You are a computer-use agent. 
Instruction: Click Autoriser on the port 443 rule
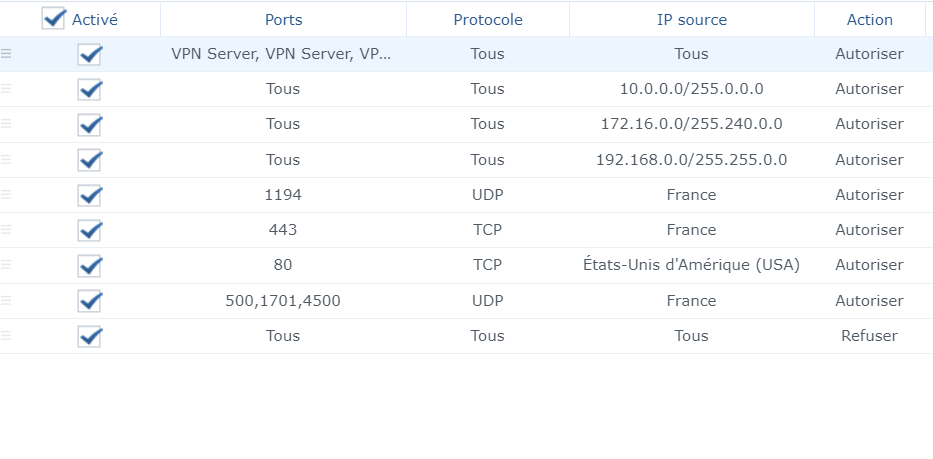pos(869,230)
